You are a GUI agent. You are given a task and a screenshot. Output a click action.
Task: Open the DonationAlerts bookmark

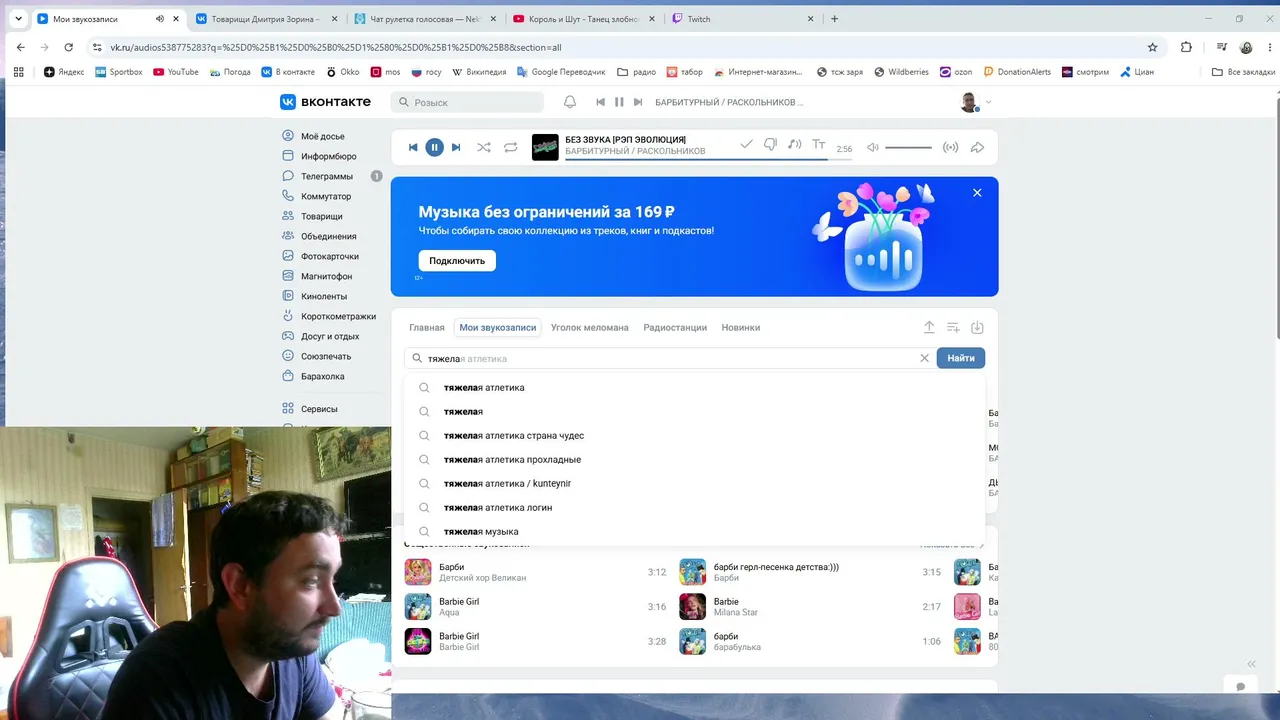(x=1017, y=72)
